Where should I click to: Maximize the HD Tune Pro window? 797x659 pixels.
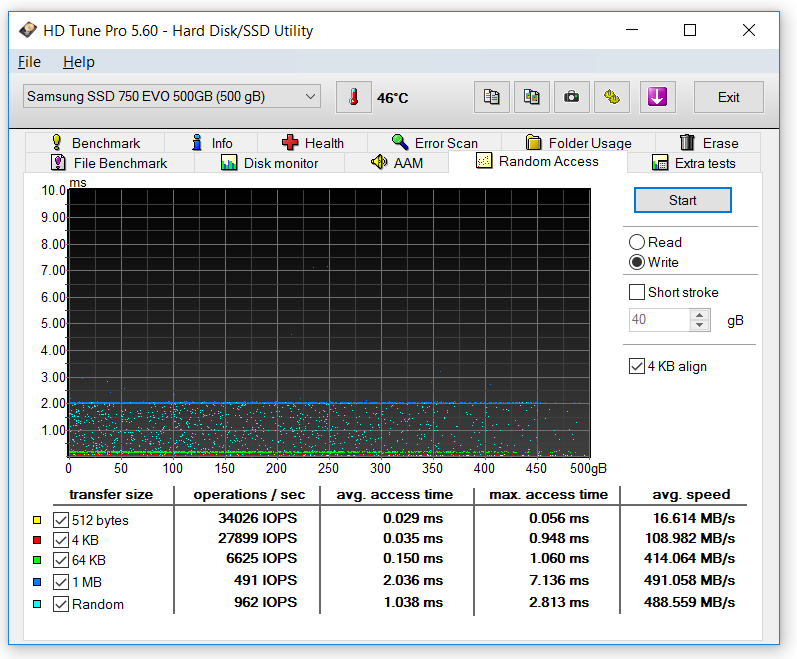point(690,30)
